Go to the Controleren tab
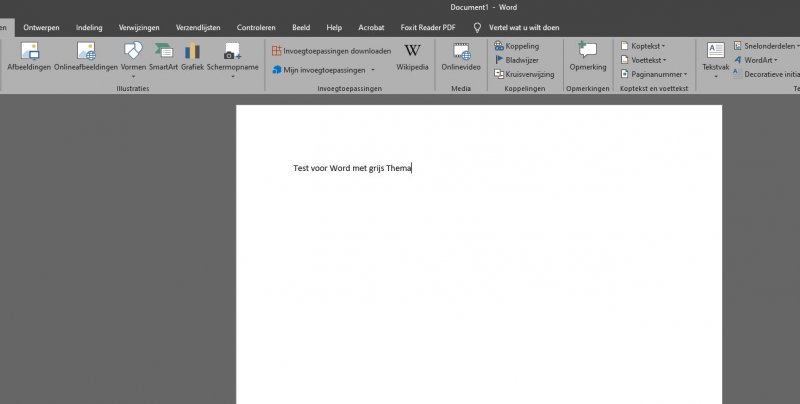Screen dimensions: 800x404 [256, 27]
